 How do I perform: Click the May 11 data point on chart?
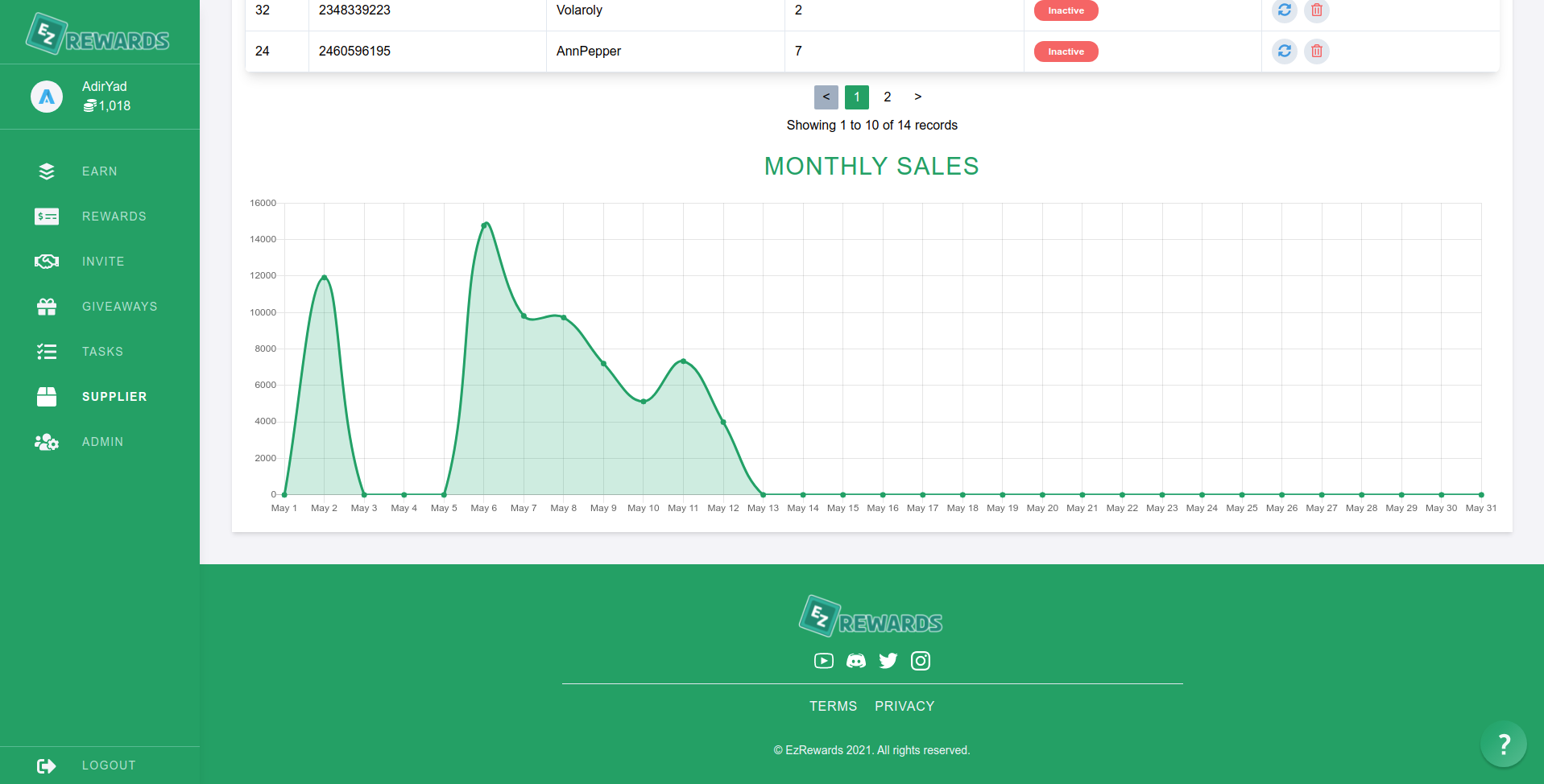(x=684, y=361)
